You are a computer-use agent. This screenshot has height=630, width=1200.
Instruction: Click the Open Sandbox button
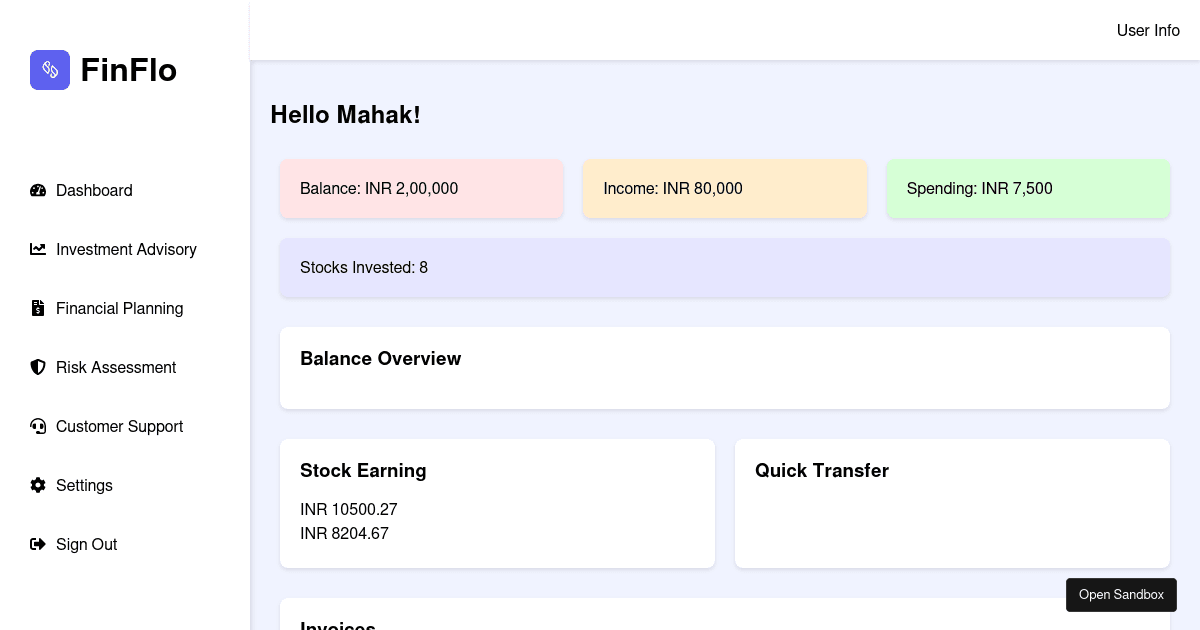pyautogui.click(x=1121, y=595)
